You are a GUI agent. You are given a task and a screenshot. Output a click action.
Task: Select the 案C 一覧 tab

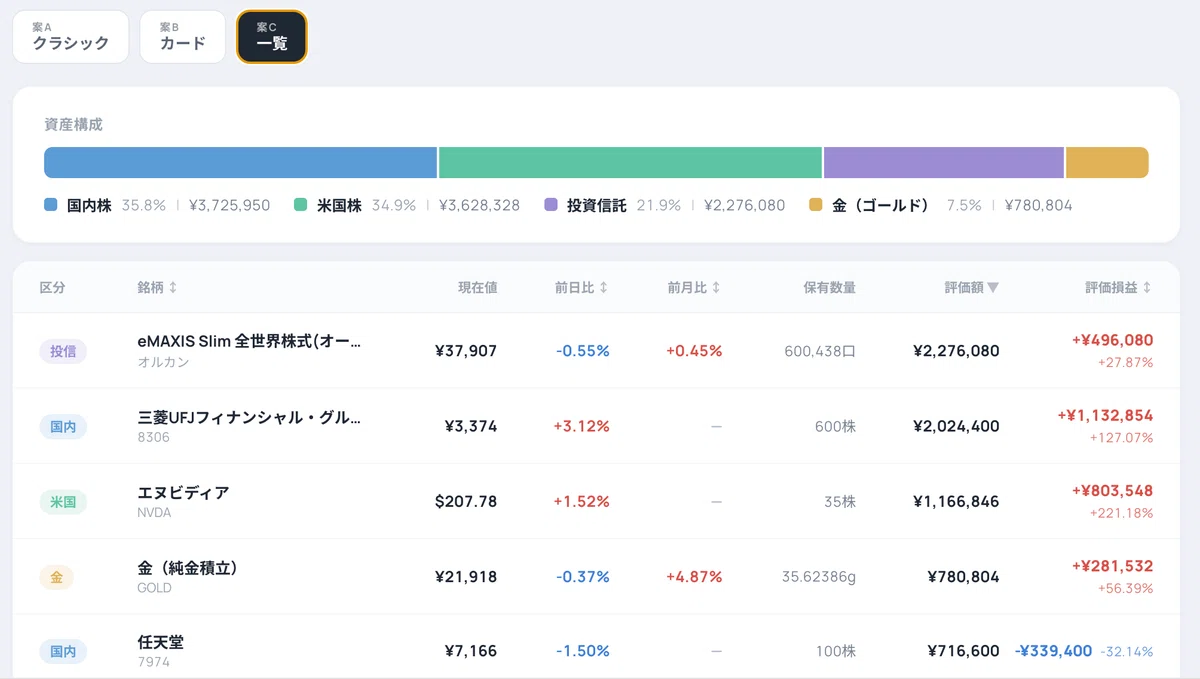(272, 37)
